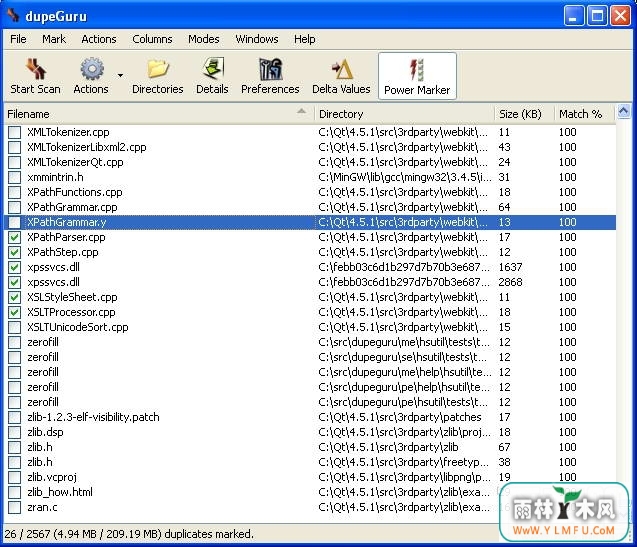Toggle the Power Marker button
This screenshot has width=637, height=547.
417,76
